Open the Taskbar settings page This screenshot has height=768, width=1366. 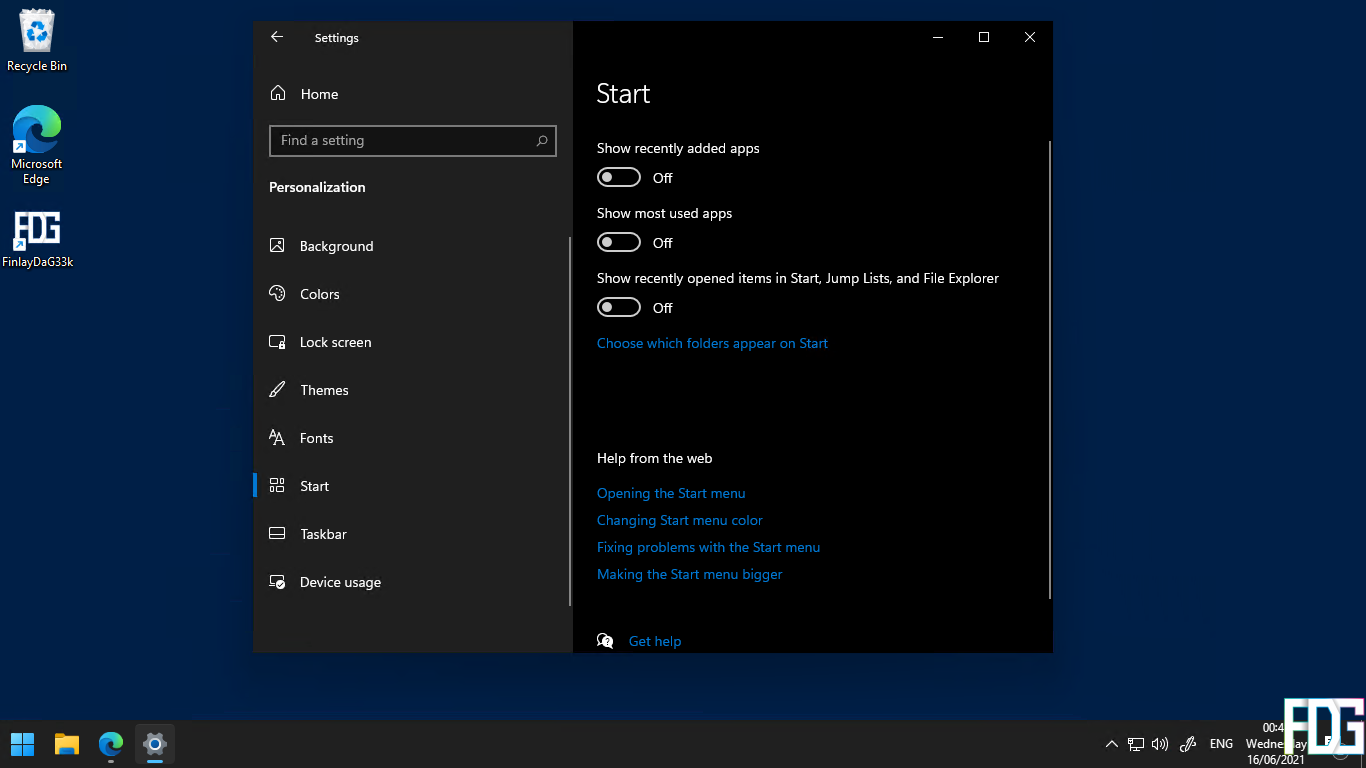click(x=323, y=534)
